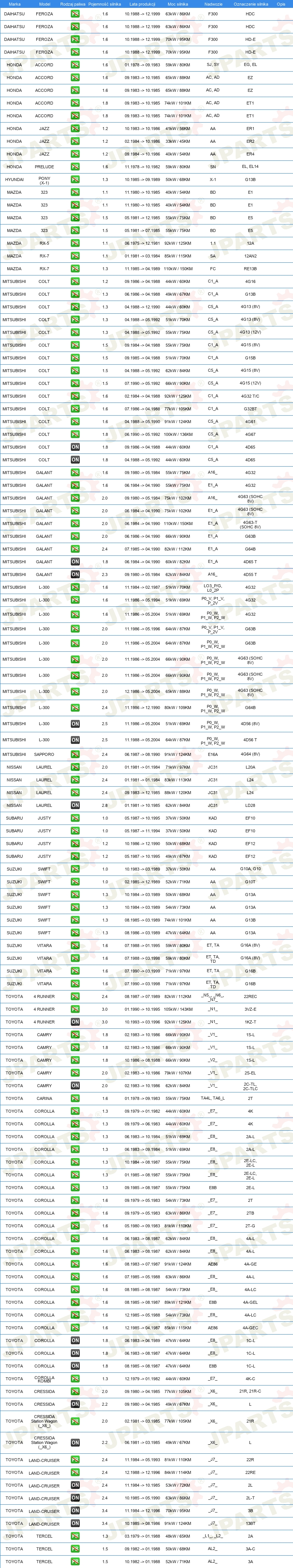Click petrol icon in Accord EG, EL row

coord(75,64)
